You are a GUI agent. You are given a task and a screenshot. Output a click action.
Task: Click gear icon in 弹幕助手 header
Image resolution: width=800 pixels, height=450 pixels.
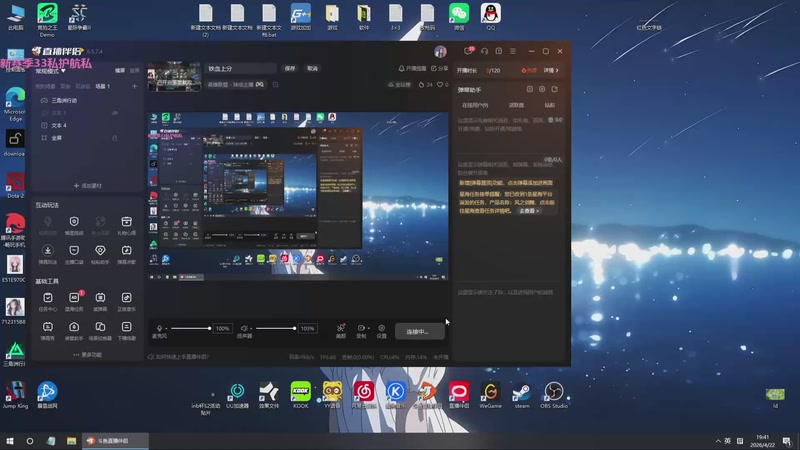pos(542,89)
